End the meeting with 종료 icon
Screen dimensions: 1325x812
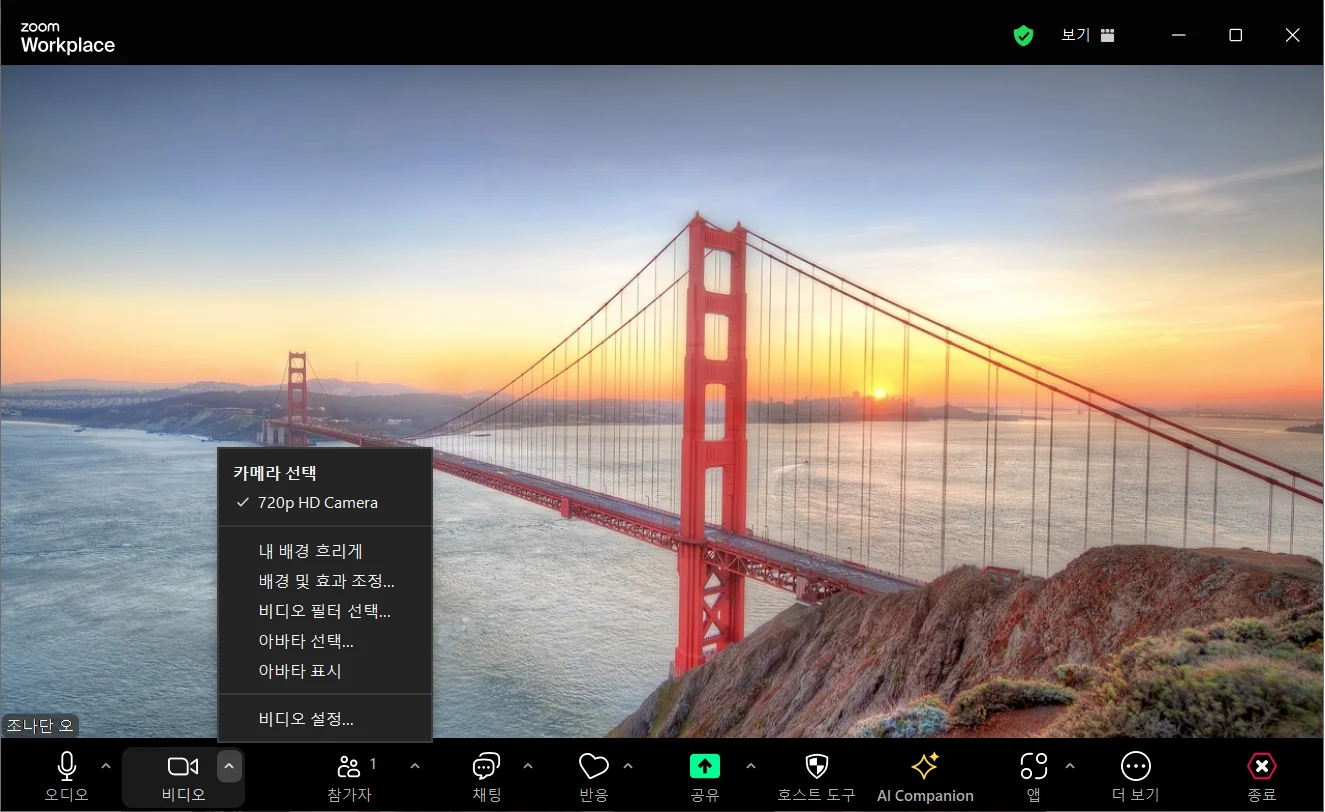point(1262,767)
